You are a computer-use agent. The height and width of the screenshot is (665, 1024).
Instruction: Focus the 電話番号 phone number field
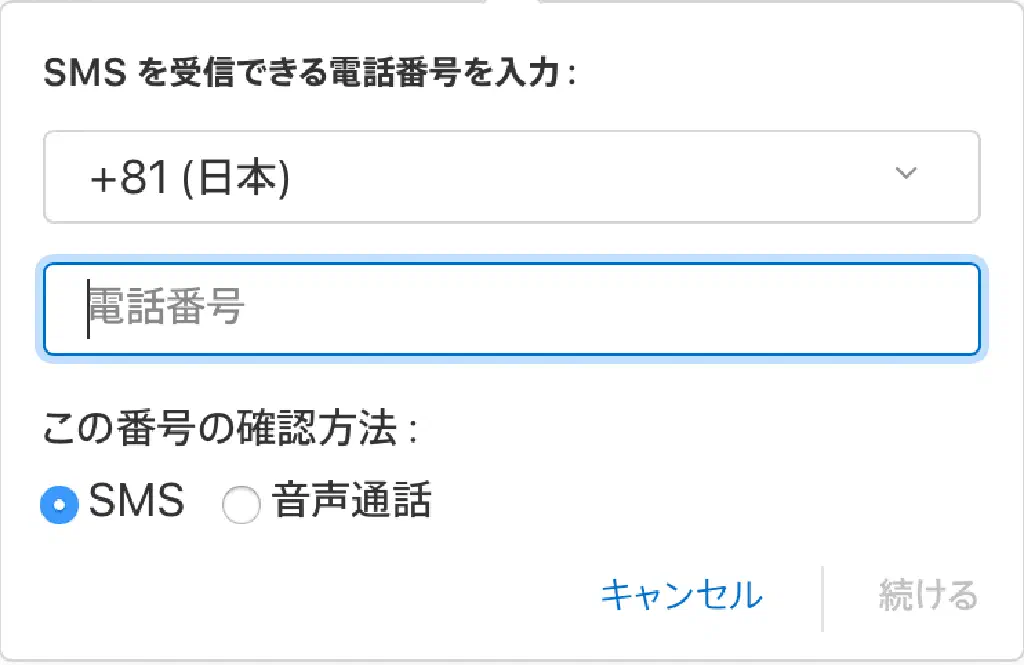(511, 308)
